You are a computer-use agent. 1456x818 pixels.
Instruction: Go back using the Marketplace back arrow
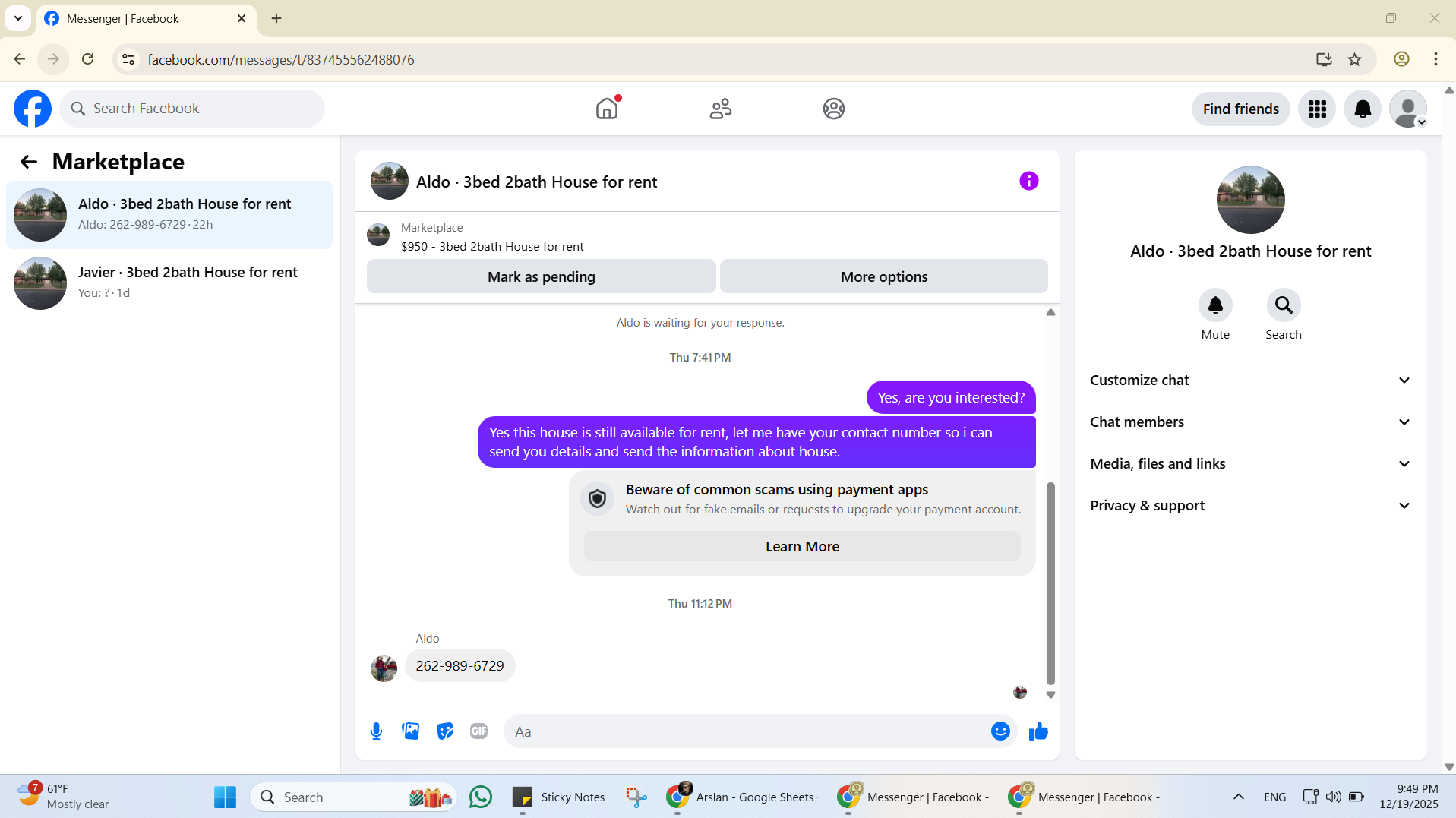point(29,162)
